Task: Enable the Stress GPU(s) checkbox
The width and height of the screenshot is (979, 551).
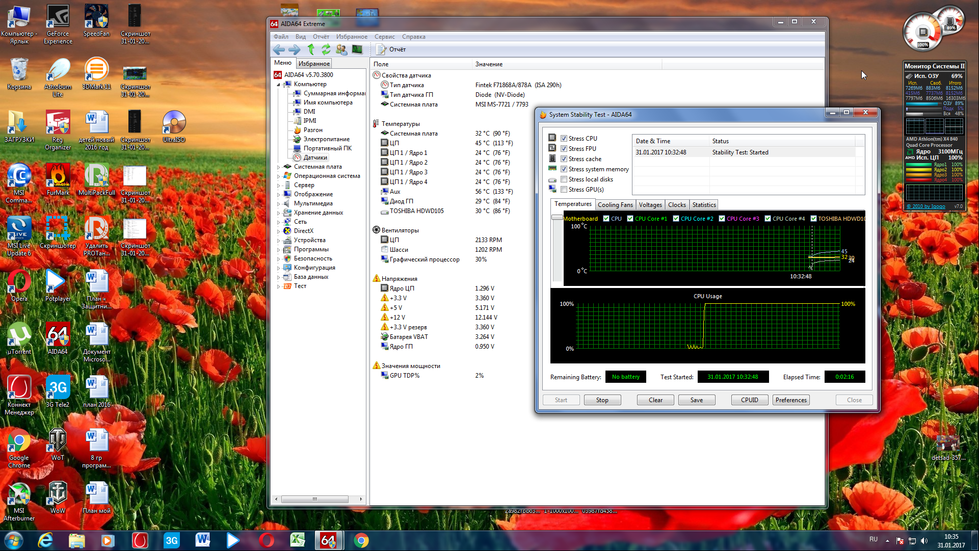Action: [x=564, y=189]
